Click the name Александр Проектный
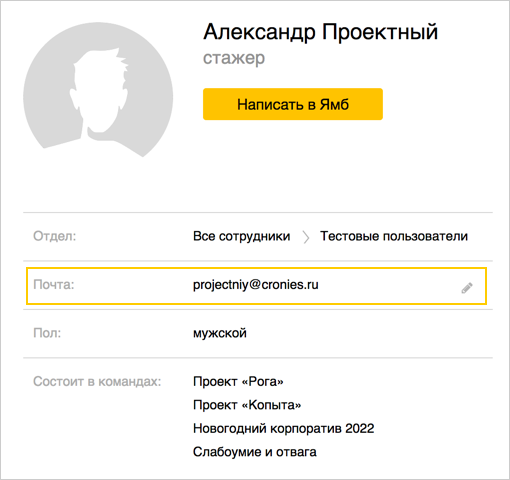This screenshot has width=510, height=480. [x=320, y=32]
